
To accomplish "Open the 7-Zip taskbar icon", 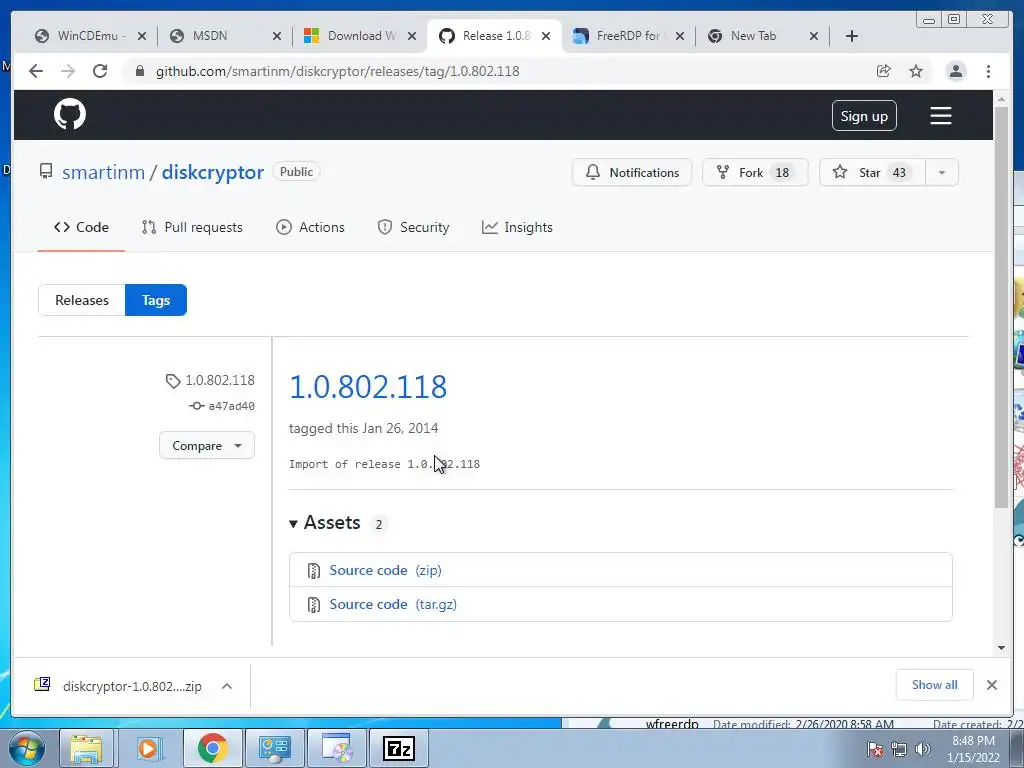I will click(398, 748).
